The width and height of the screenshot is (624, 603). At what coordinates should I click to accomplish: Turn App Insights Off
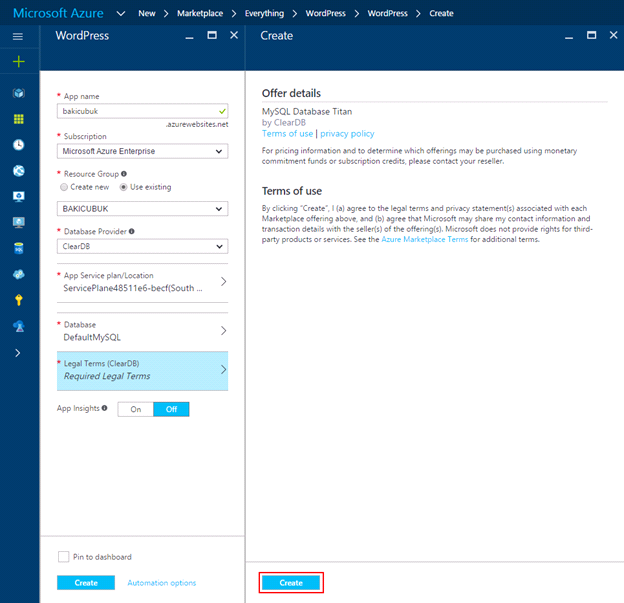171,409
